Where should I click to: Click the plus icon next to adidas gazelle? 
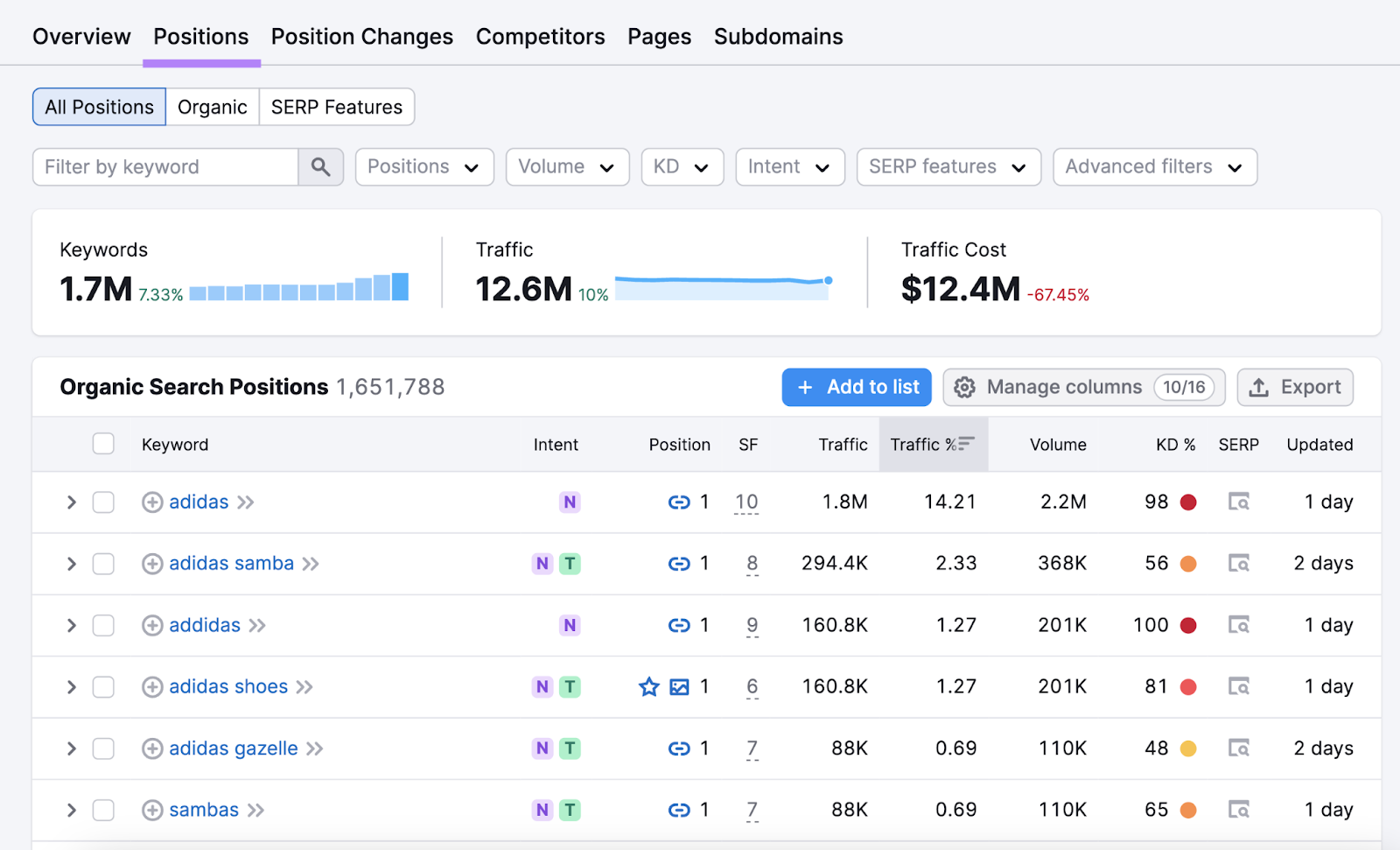pyautogui.click(x=151, y=748)
